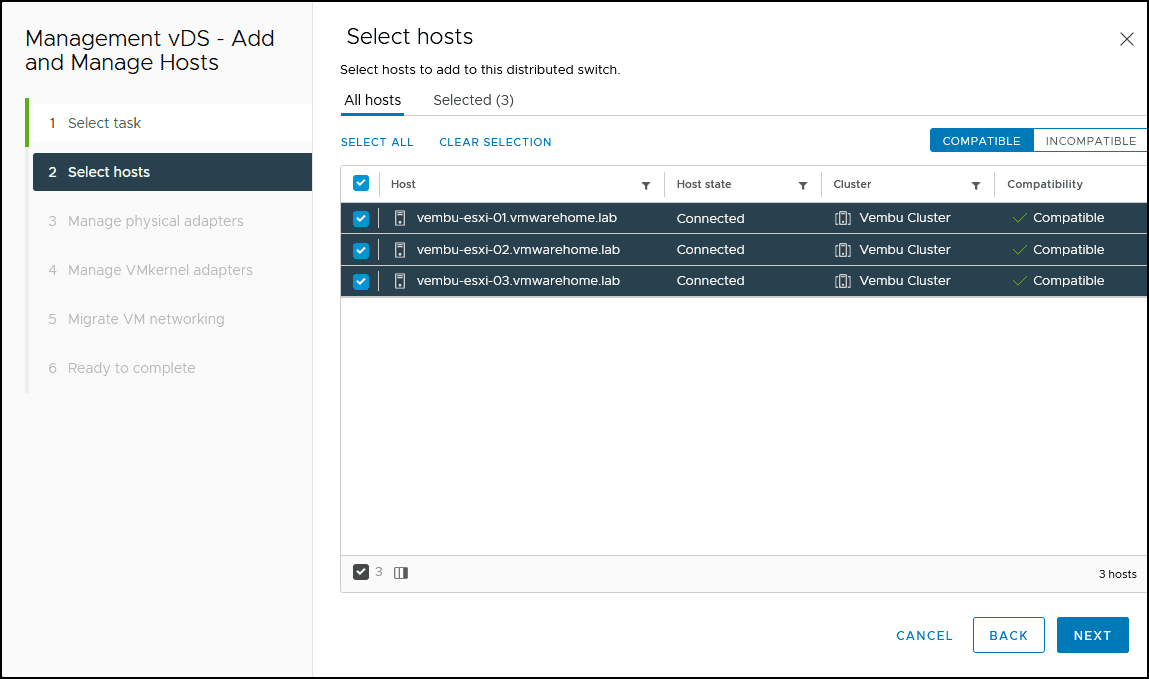1149x679 pixels.
Task: Open the Host column filter
Action: point(646,185)
